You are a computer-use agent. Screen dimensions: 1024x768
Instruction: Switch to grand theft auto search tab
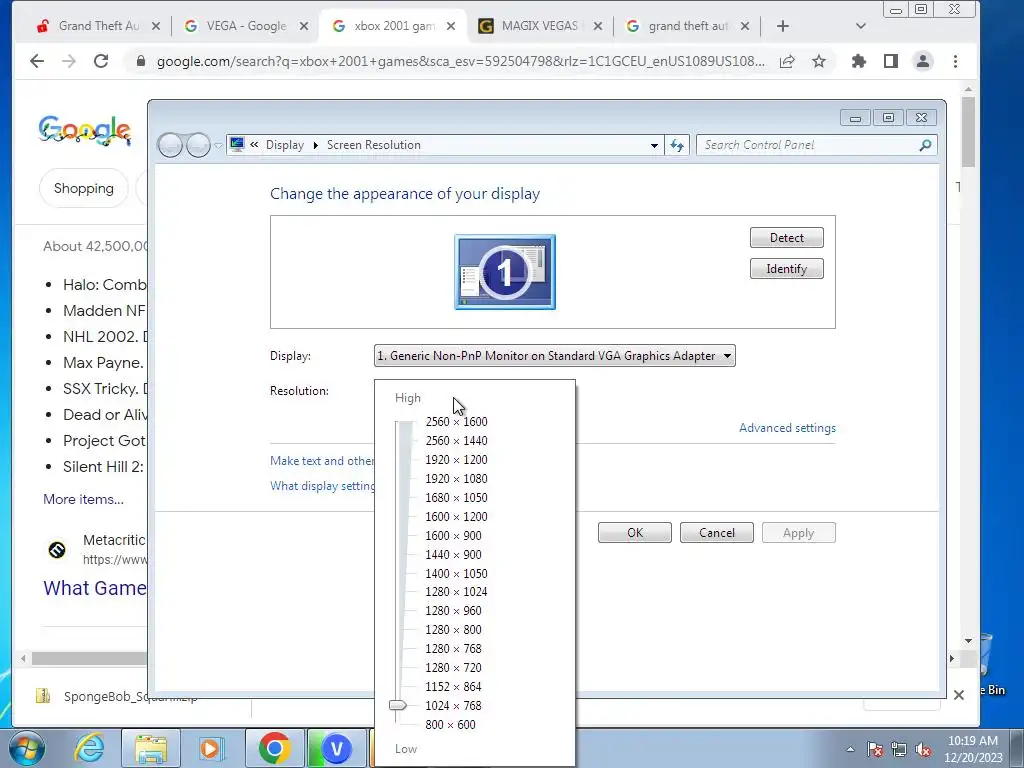(x=687, y=26)
